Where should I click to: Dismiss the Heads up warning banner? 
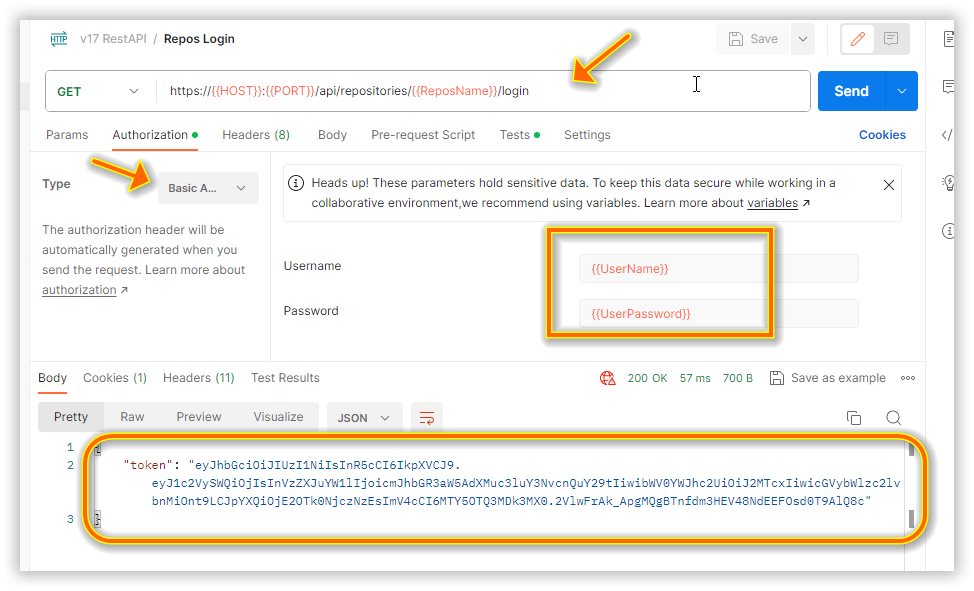point(888,185)
